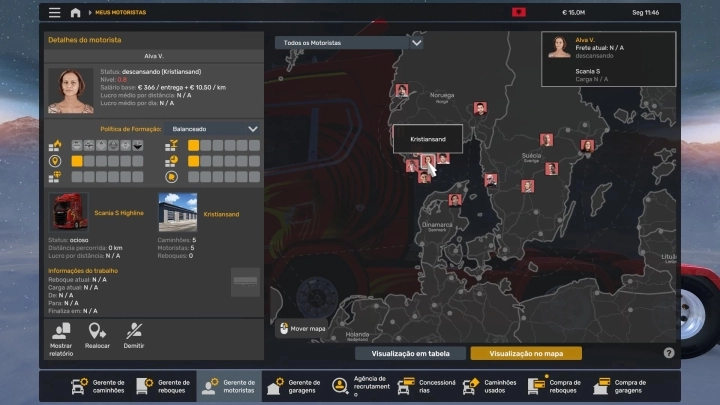Image resolution: width=720 pixels, height=405 pixels.
Task: Select the first ADR class icon (explosives)
Action: [77, 146]
